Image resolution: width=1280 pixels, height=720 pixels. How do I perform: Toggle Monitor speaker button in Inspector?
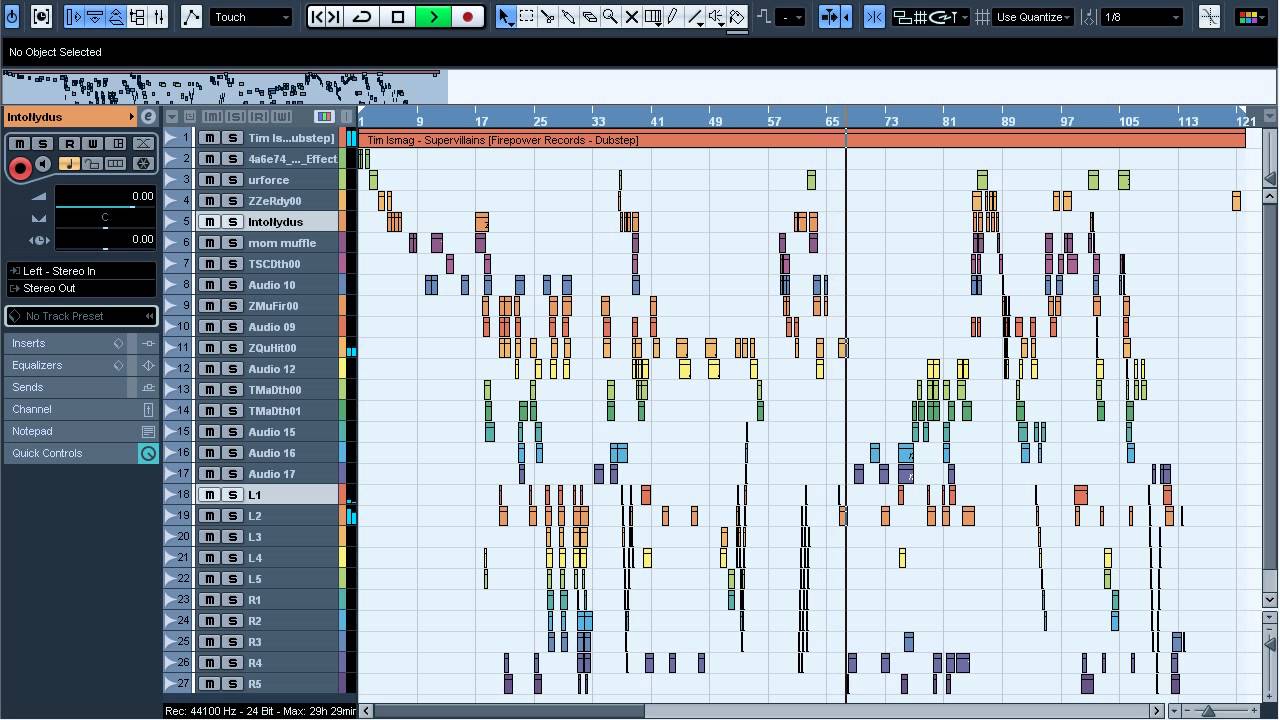pos(43,164)
